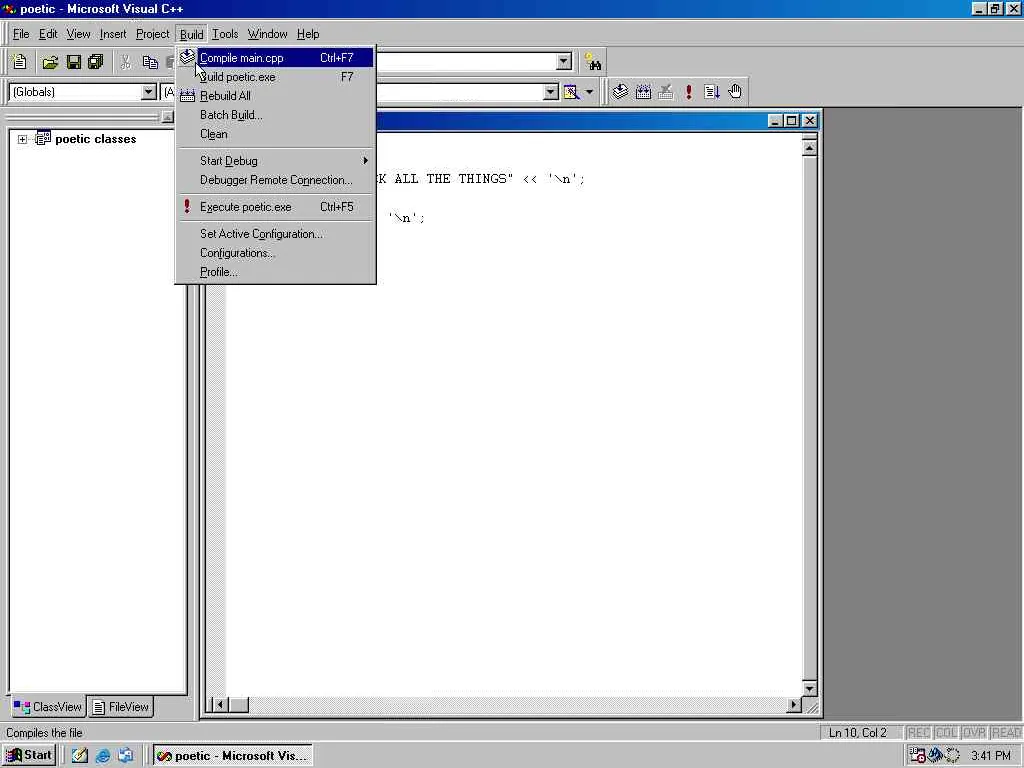
Task: Choose Set Active Configuration... entry
Action: tap(276, 234)
